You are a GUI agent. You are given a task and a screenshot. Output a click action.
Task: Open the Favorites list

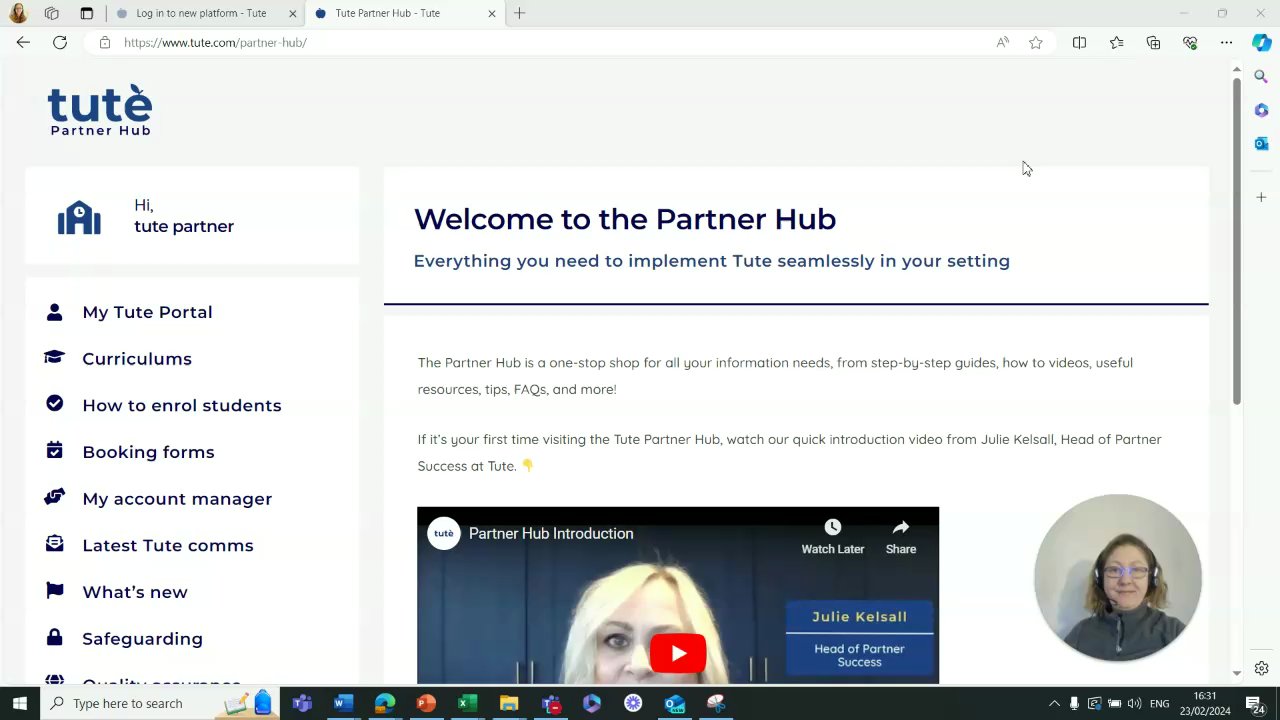[1116, 42]
